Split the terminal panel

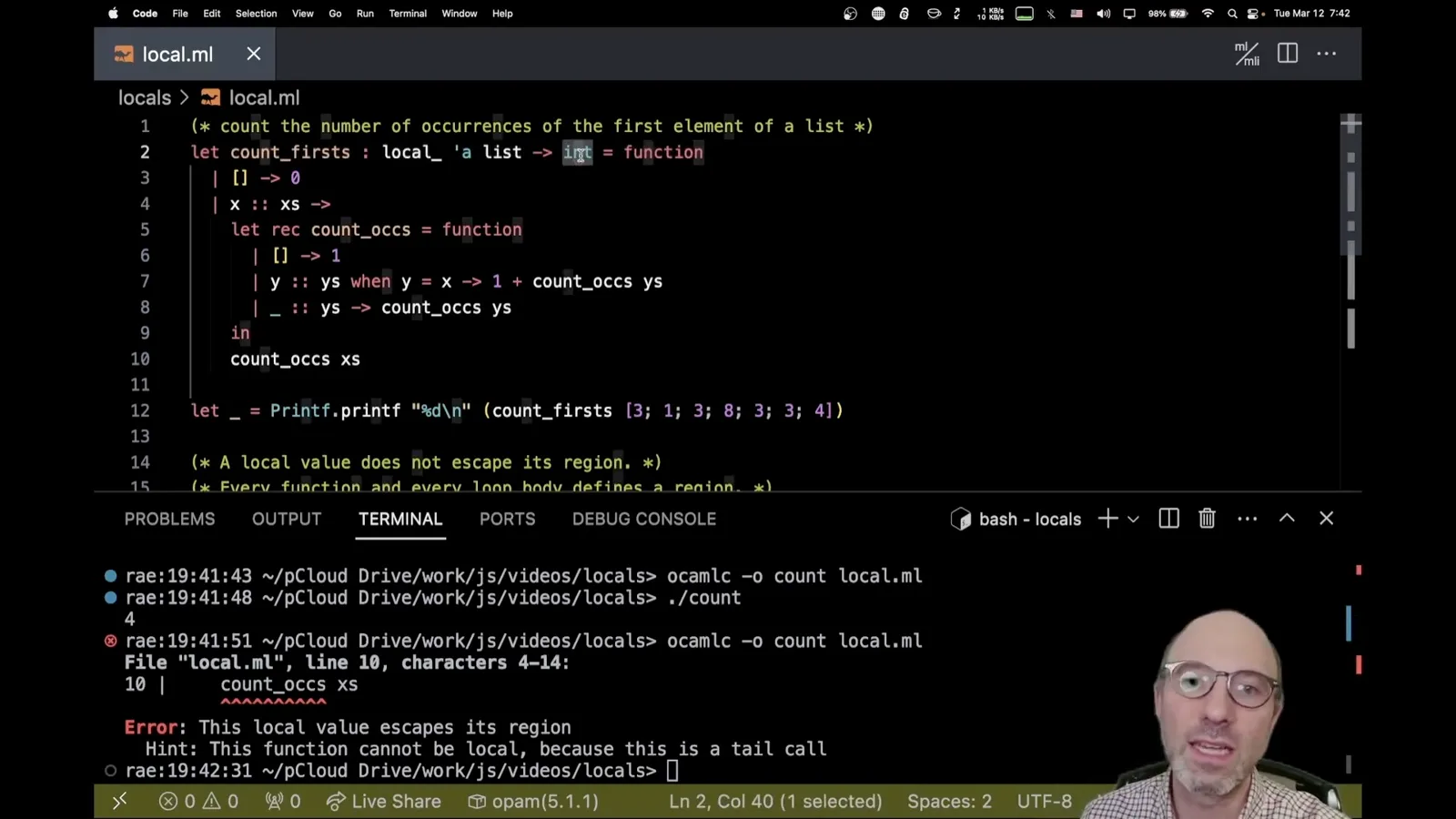pos(1168,519)
